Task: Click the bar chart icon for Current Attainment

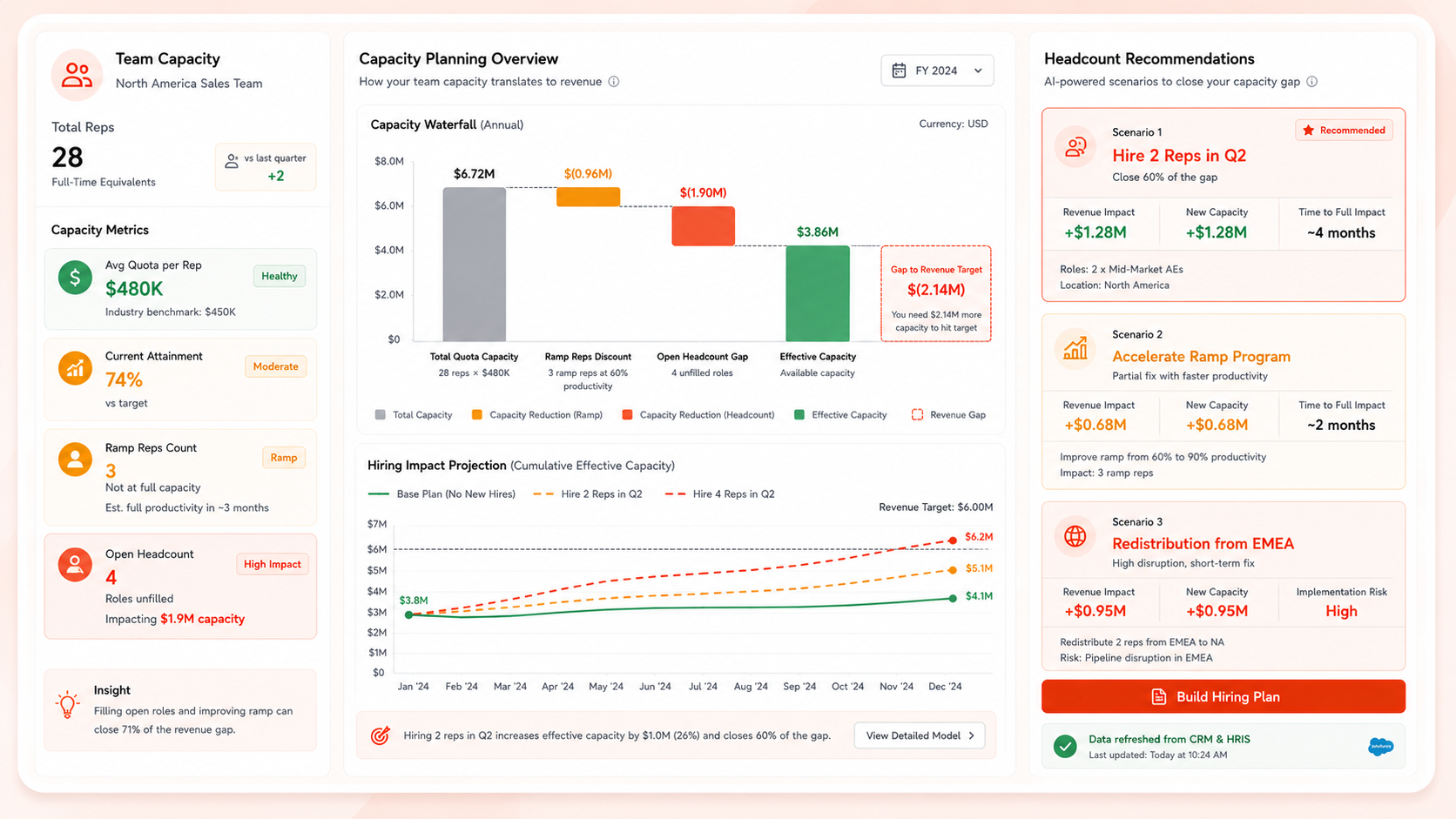Action: [75, 368]
